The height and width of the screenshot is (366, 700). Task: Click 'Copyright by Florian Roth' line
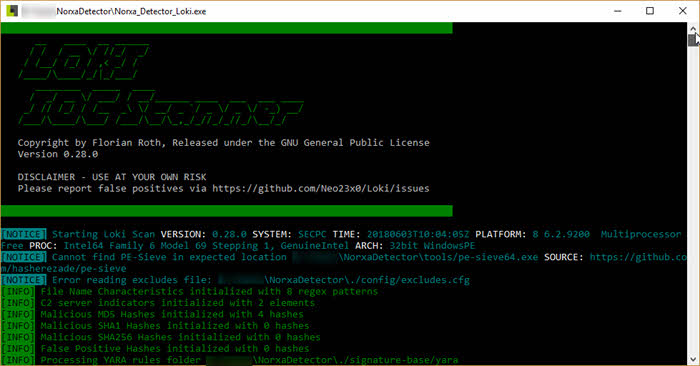[x=223, y=143]
